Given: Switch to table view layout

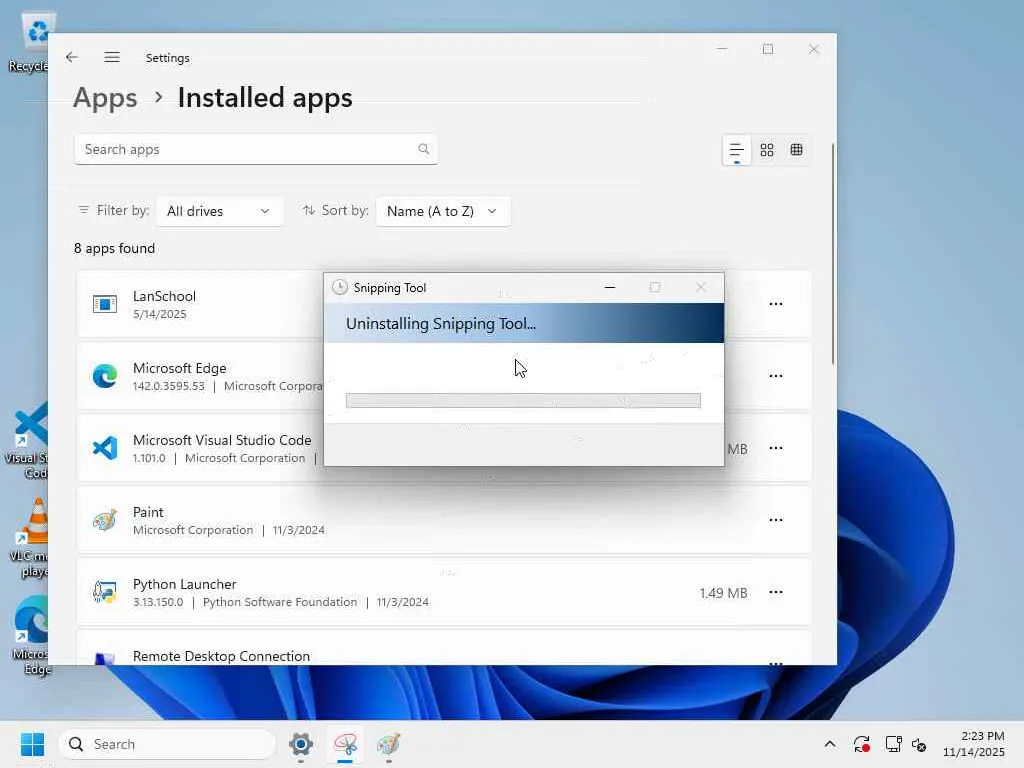Looking at the screenshot, I should click(x=796, y=150).
